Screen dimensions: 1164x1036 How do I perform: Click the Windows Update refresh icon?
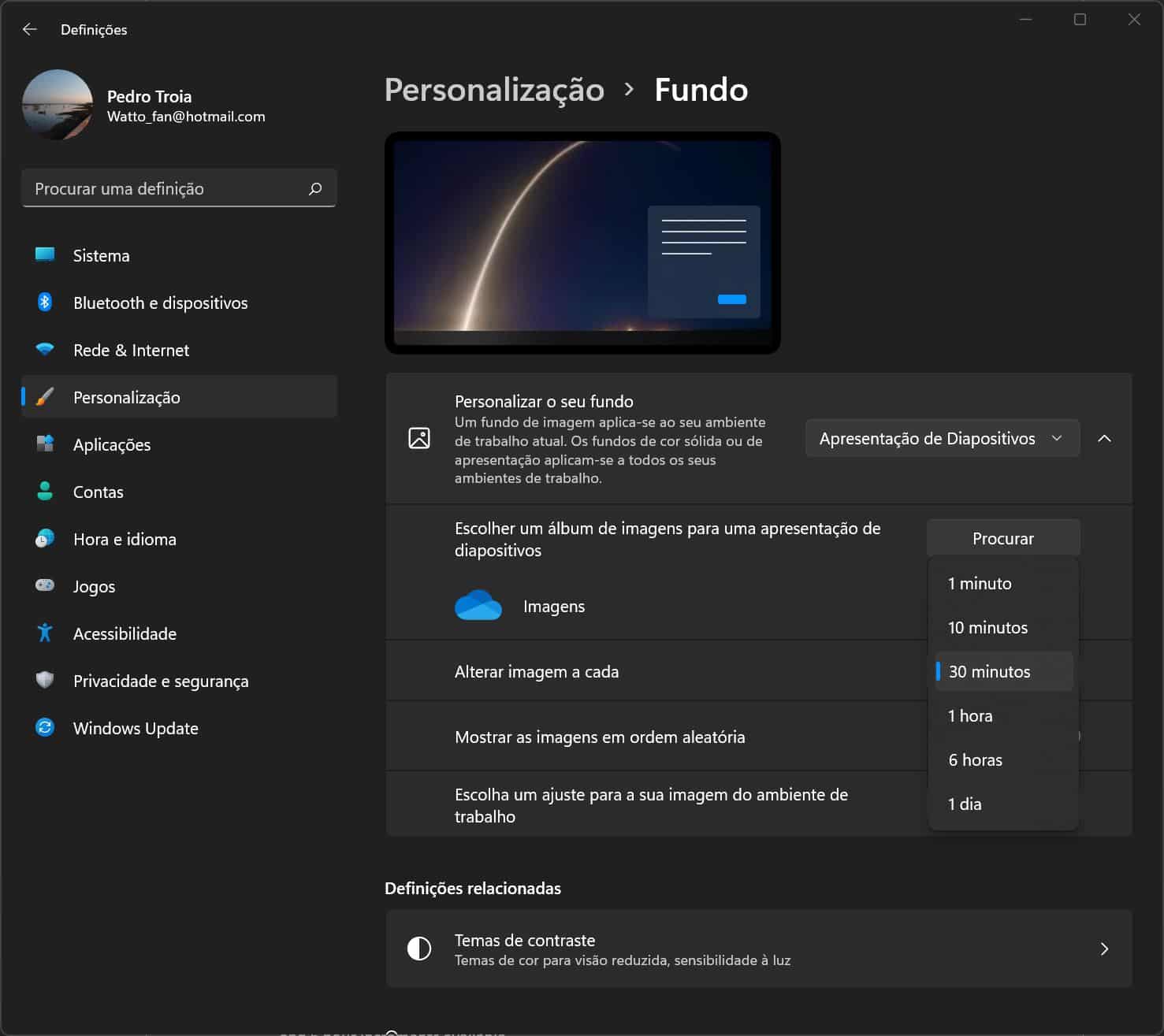[x=45, y=727]
